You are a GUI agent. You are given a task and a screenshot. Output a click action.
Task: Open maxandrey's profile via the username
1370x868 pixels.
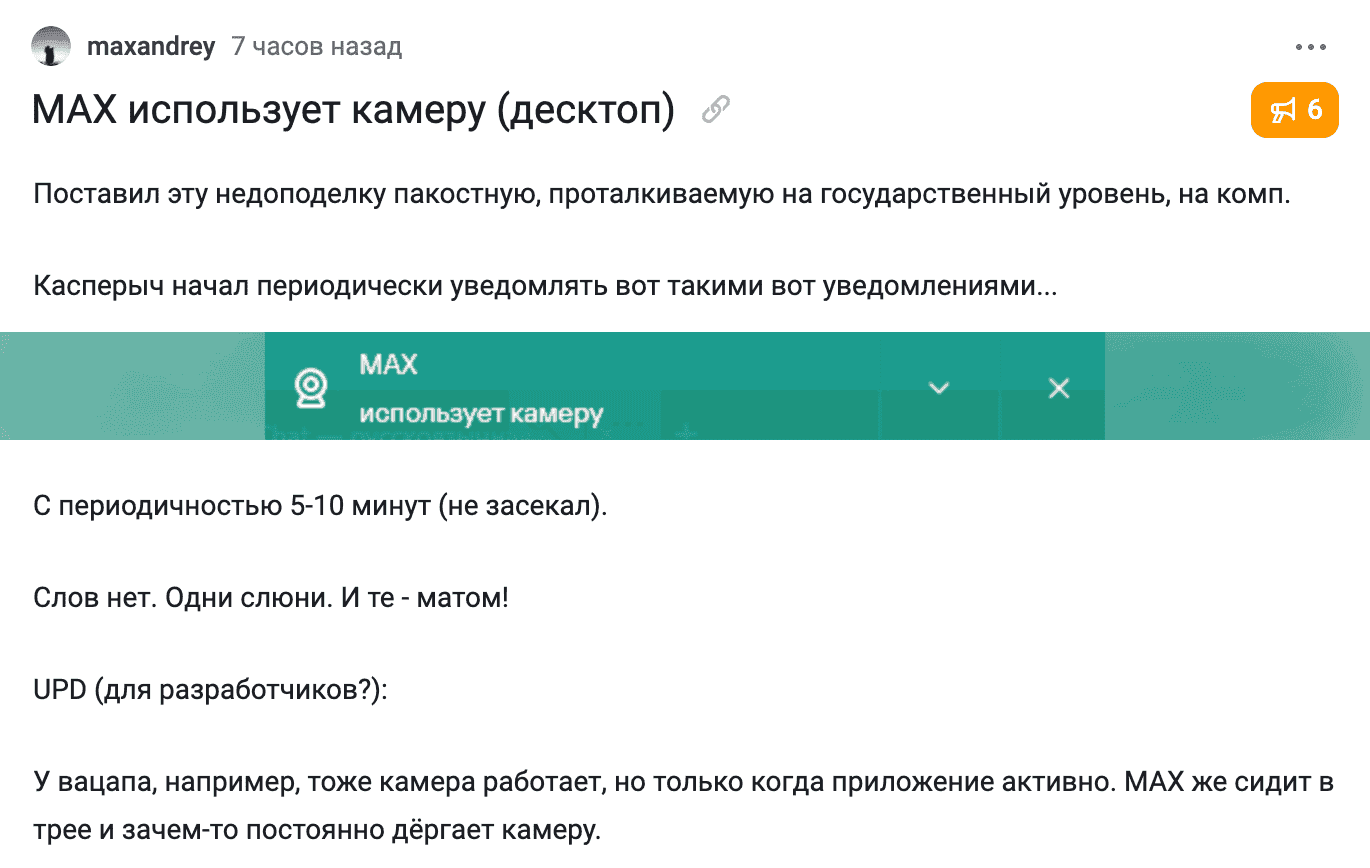coord(151,46)
